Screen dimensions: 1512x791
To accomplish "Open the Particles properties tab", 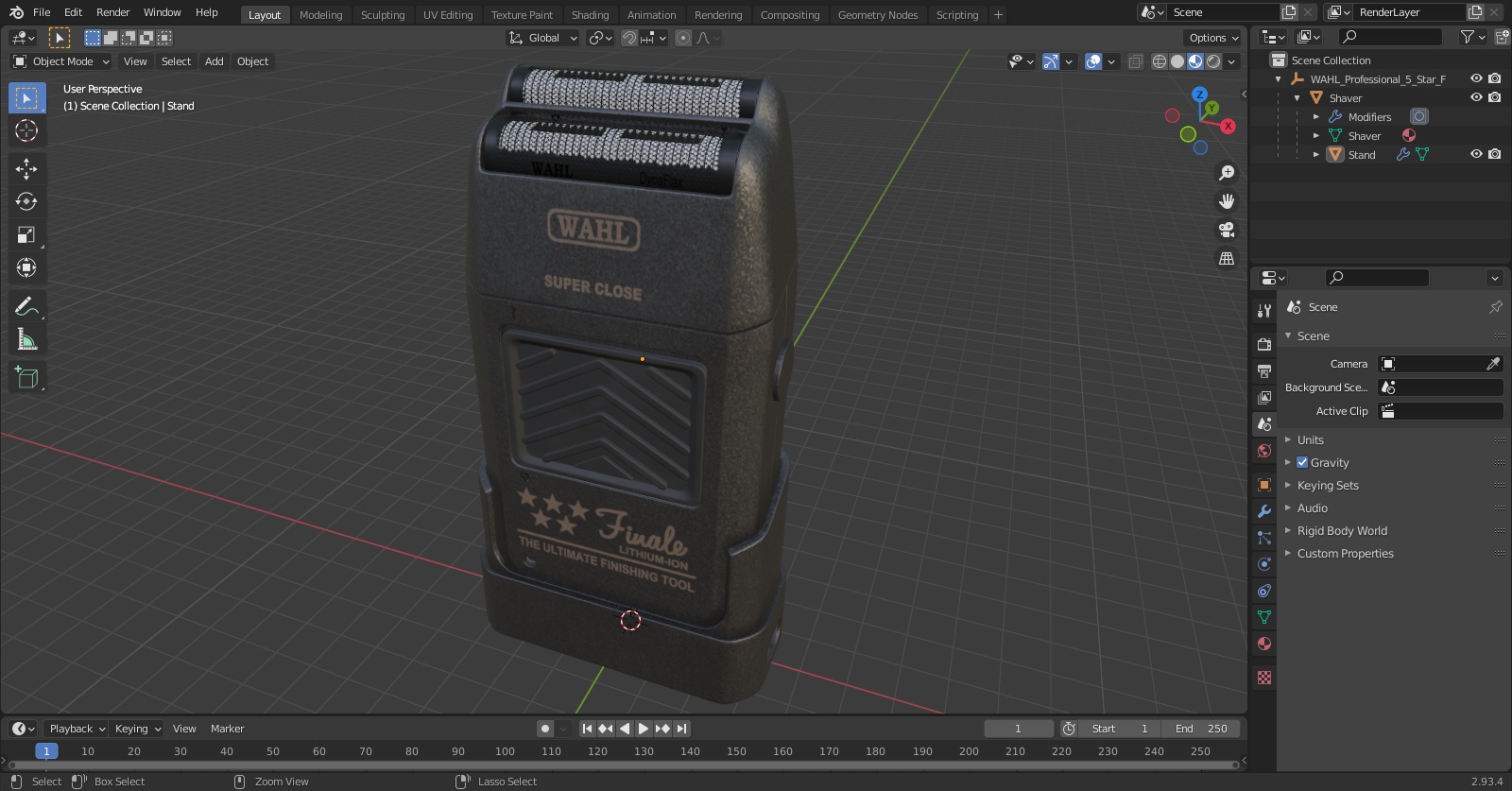I will (x=1264, y=538).
